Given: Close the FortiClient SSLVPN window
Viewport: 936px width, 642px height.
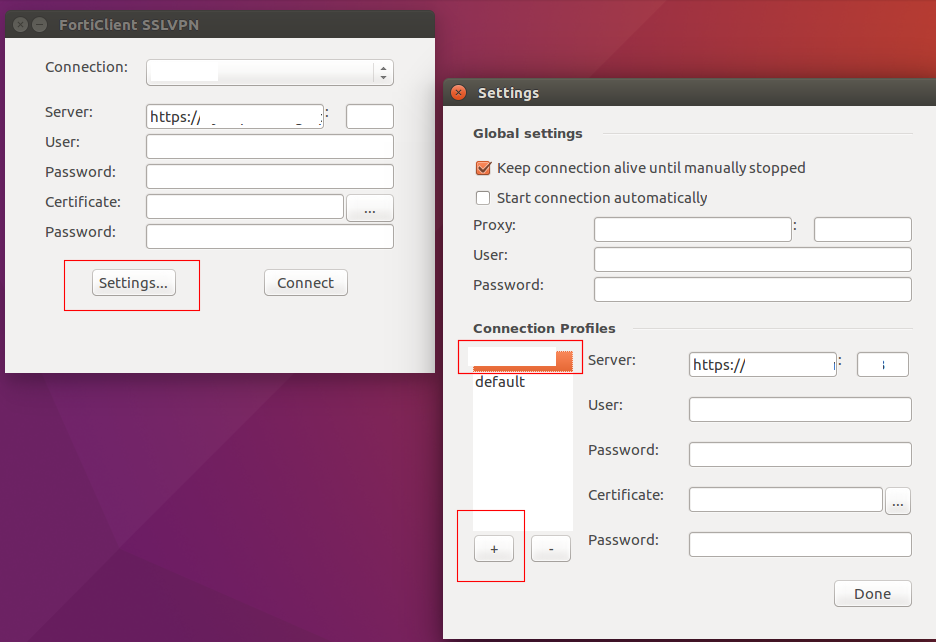Looking at the screenshot, I should click(20, 24).
